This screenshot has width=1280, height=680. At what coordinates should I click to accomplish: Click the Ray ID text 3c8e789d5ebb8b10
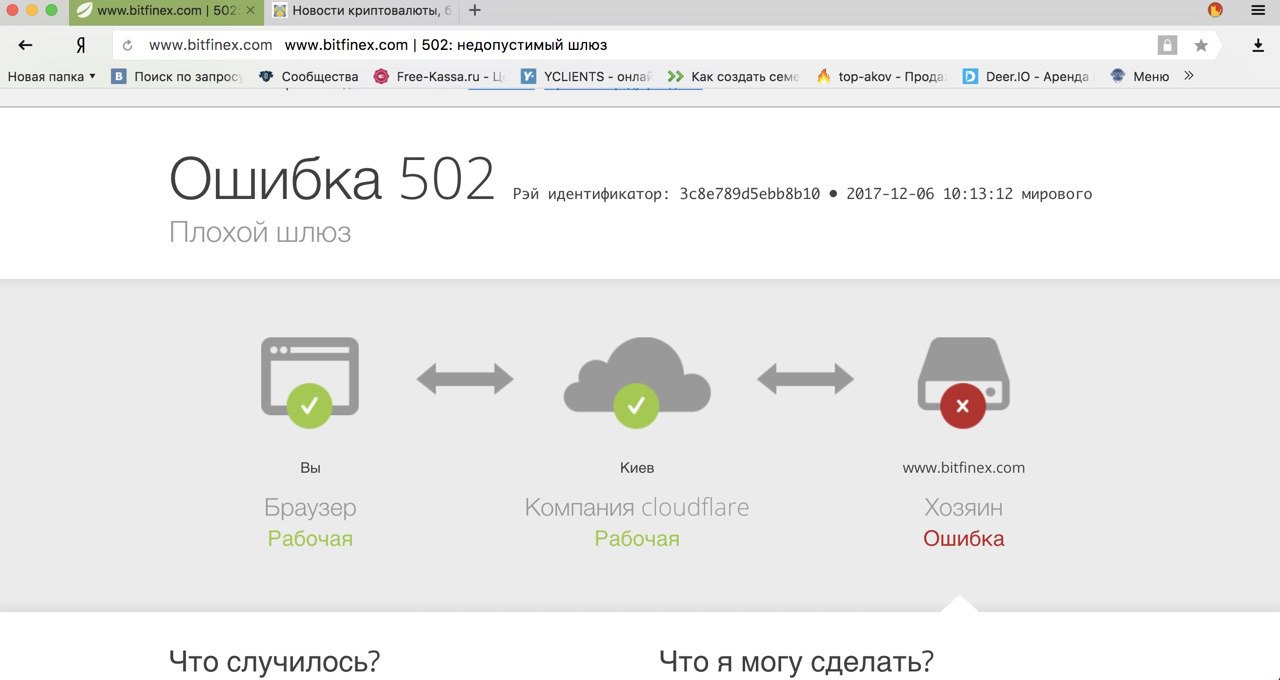coord(749,194)
